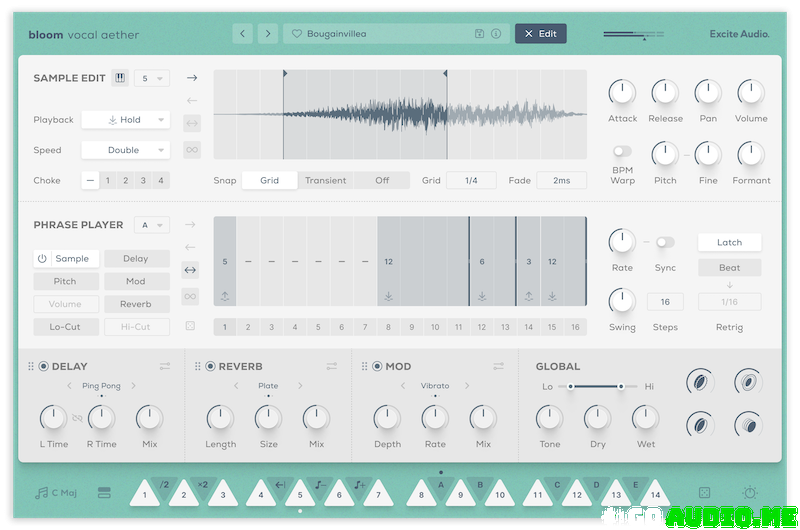The width and height of the screenshot is (800, 530).
Task: Click the layout icon beside C Maj
Action: pos(104,493)
